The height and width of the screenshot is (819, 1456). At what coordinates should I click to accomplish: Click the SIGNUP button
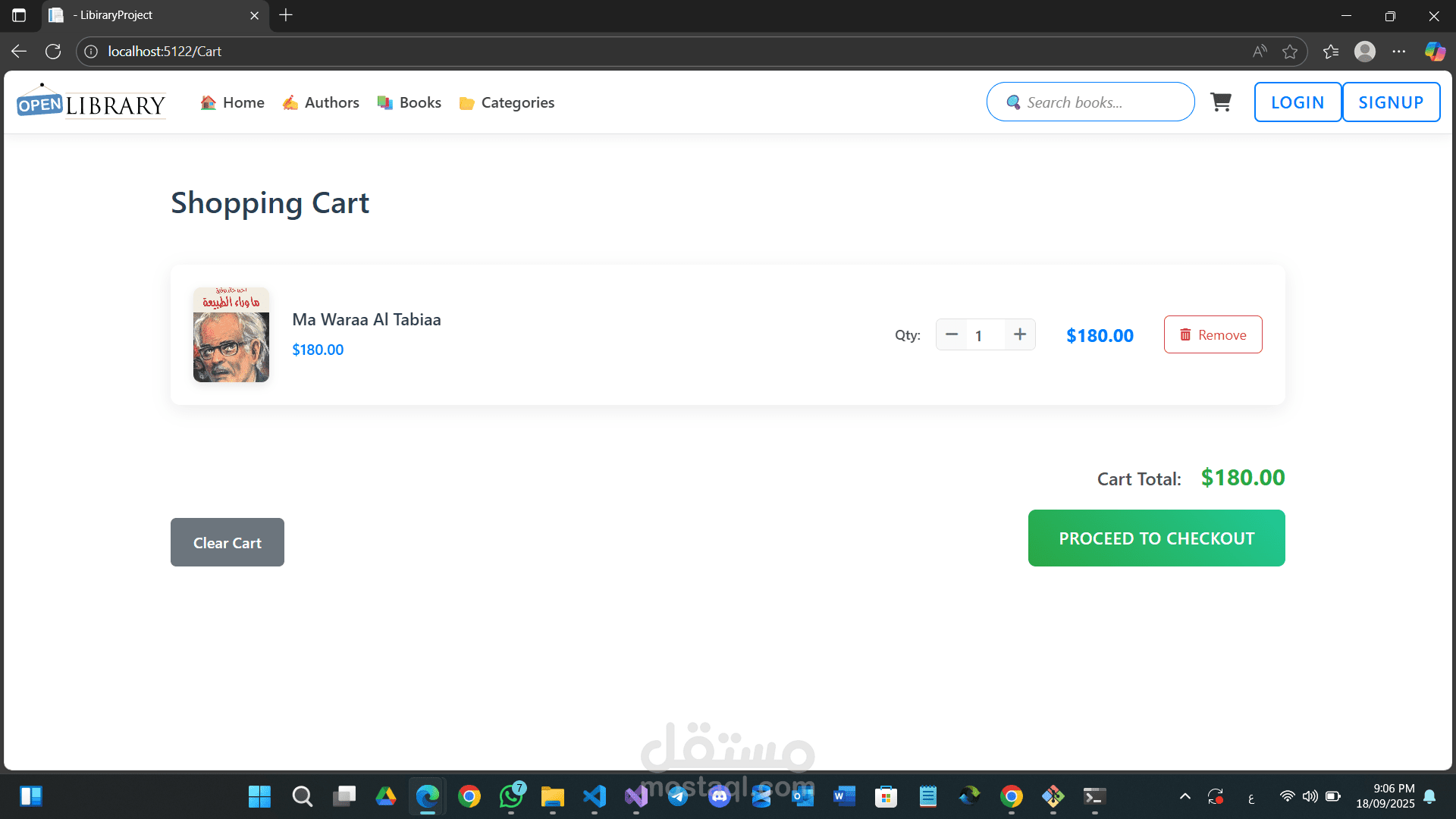(1391, 102)
